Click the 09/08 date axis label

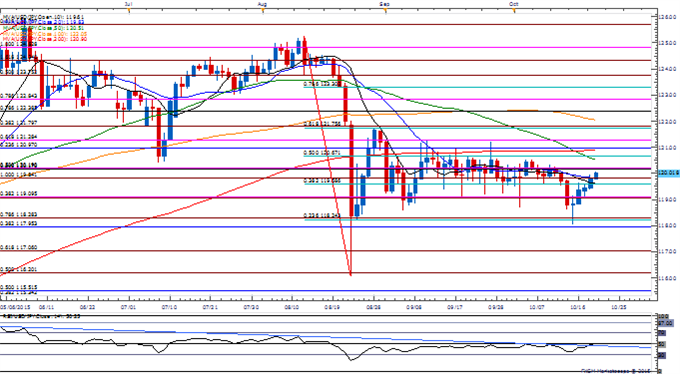point(415,306)
